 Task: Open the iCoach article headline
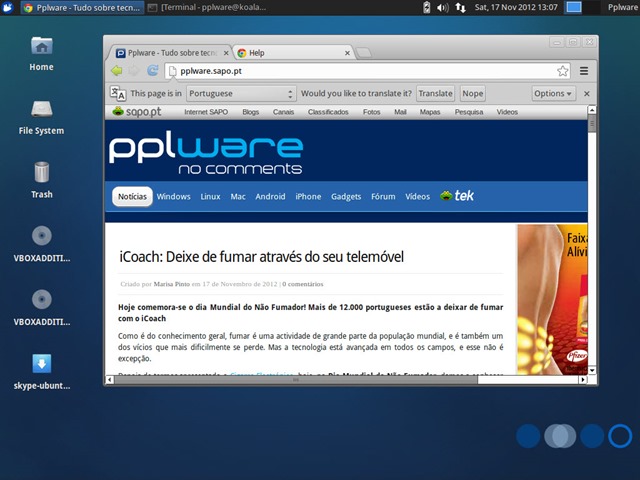pos(261,257)
